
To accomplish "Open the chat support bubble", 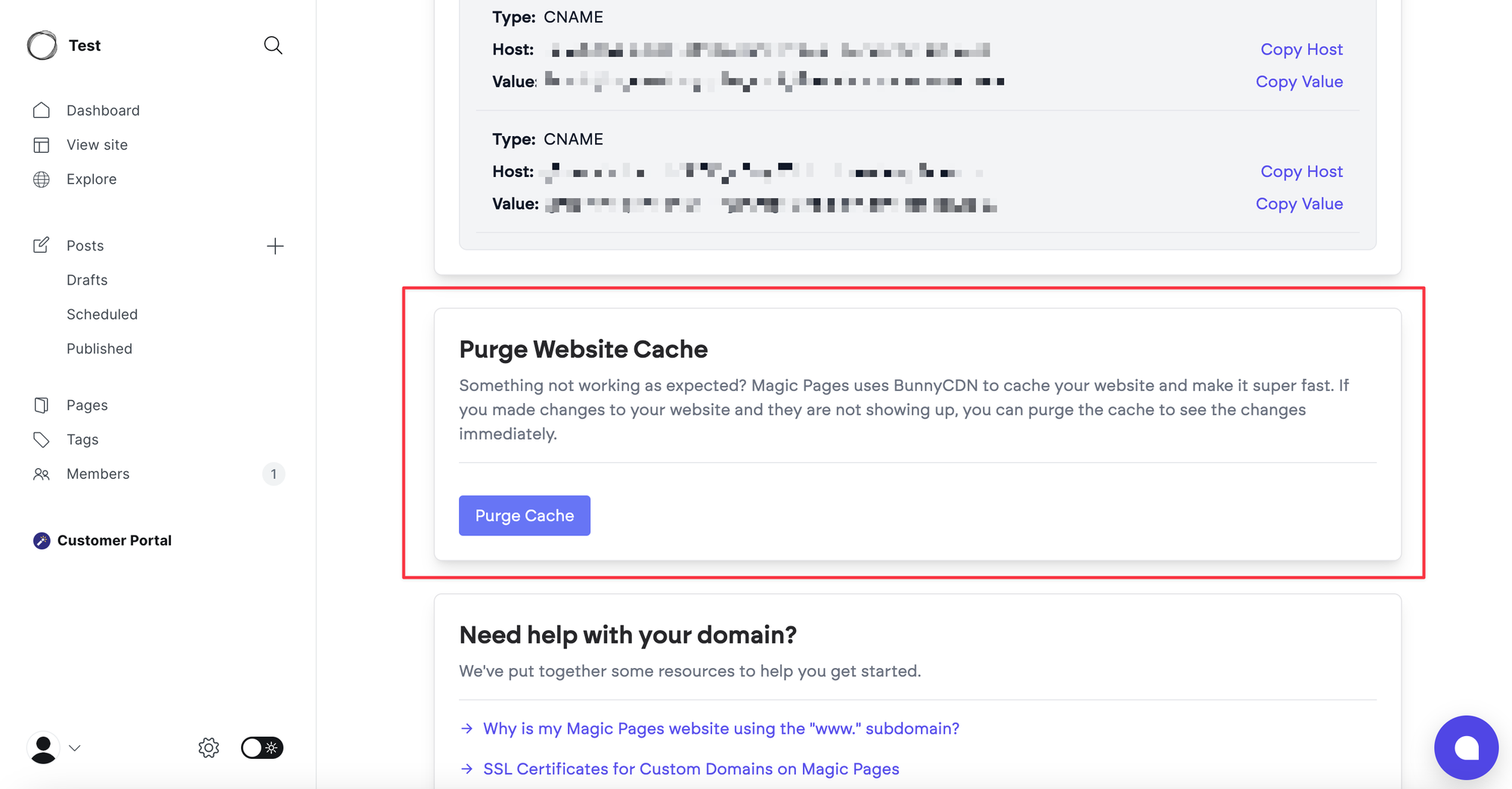I will click(1466, 747).
